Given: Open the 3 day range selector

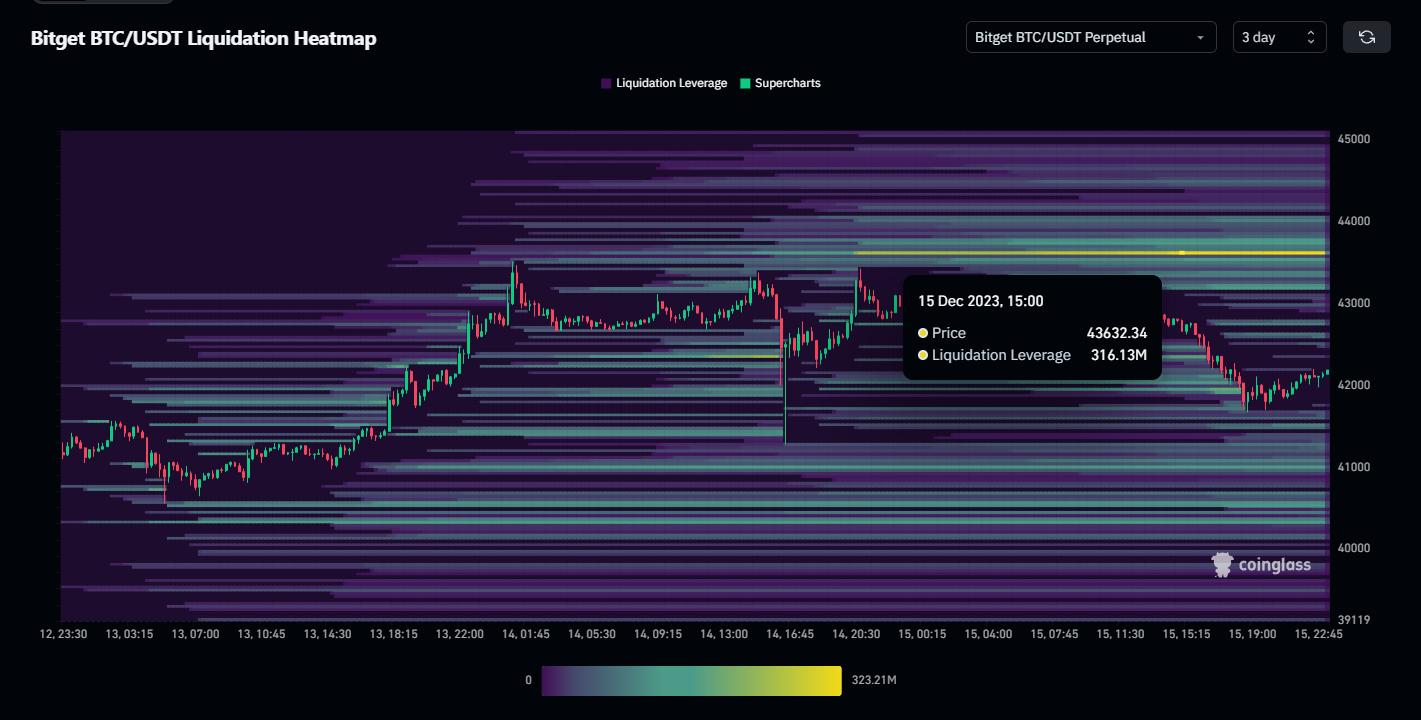Looking at the screenshot, I should [x=1268, y=37].
